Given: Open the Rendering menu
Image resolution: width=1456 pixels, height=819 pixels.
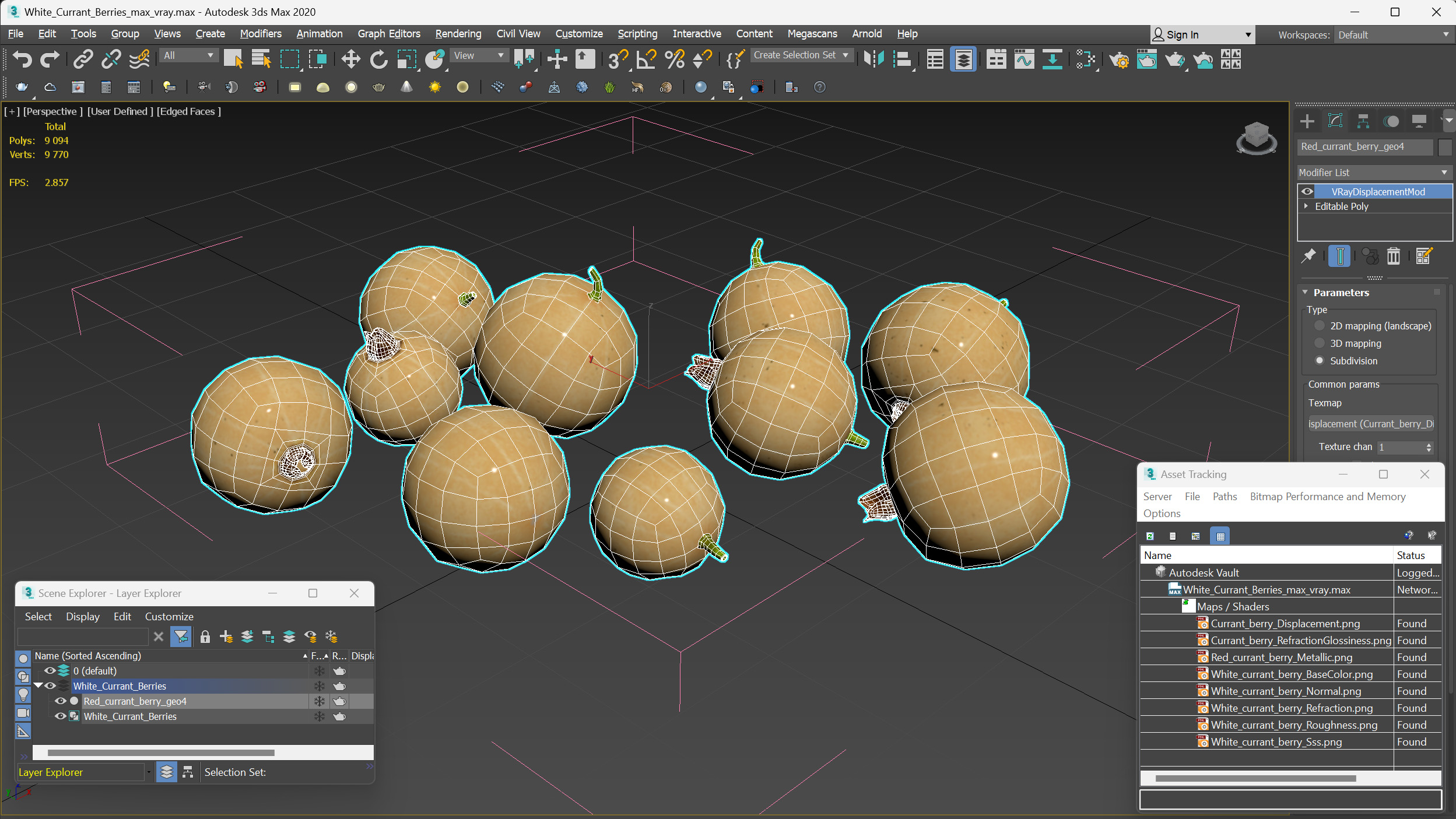Looking at the screenshot, I should [x=458, y=34].
